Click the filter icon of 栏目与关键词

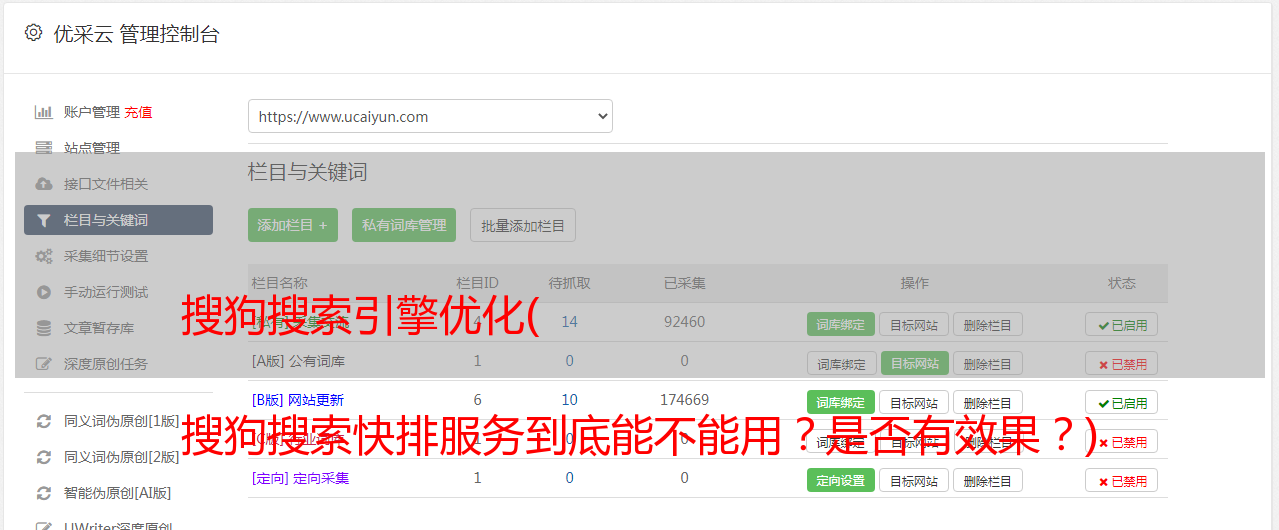coord(44,220)
